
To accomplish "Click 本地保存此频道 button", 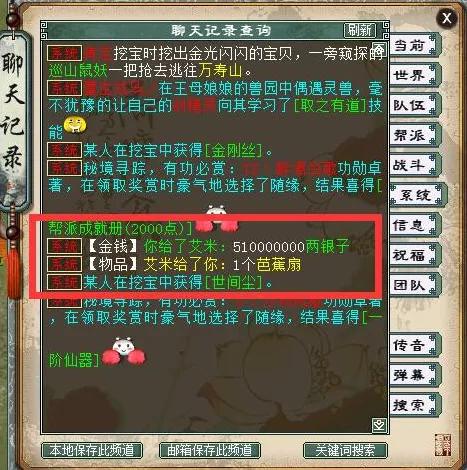I will pos(92,450).
